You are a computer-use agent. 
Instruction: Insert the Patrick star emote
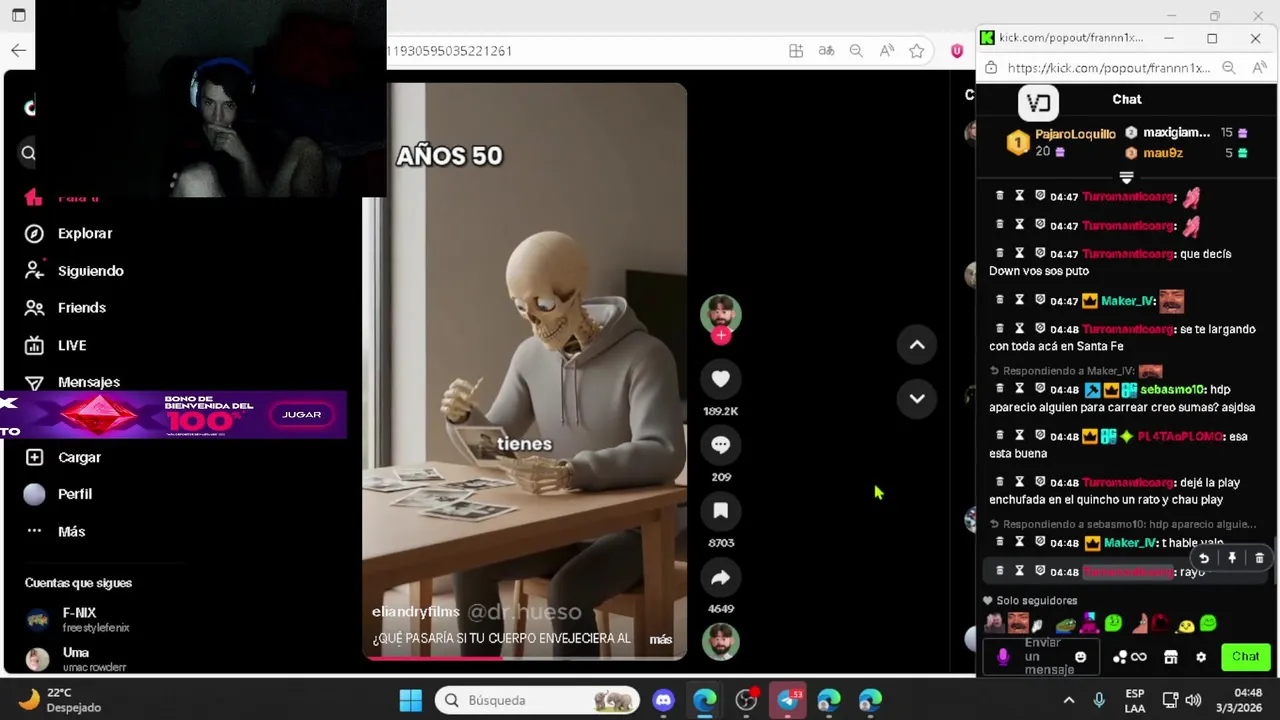pyautogui.click(x=1139, y=625)
